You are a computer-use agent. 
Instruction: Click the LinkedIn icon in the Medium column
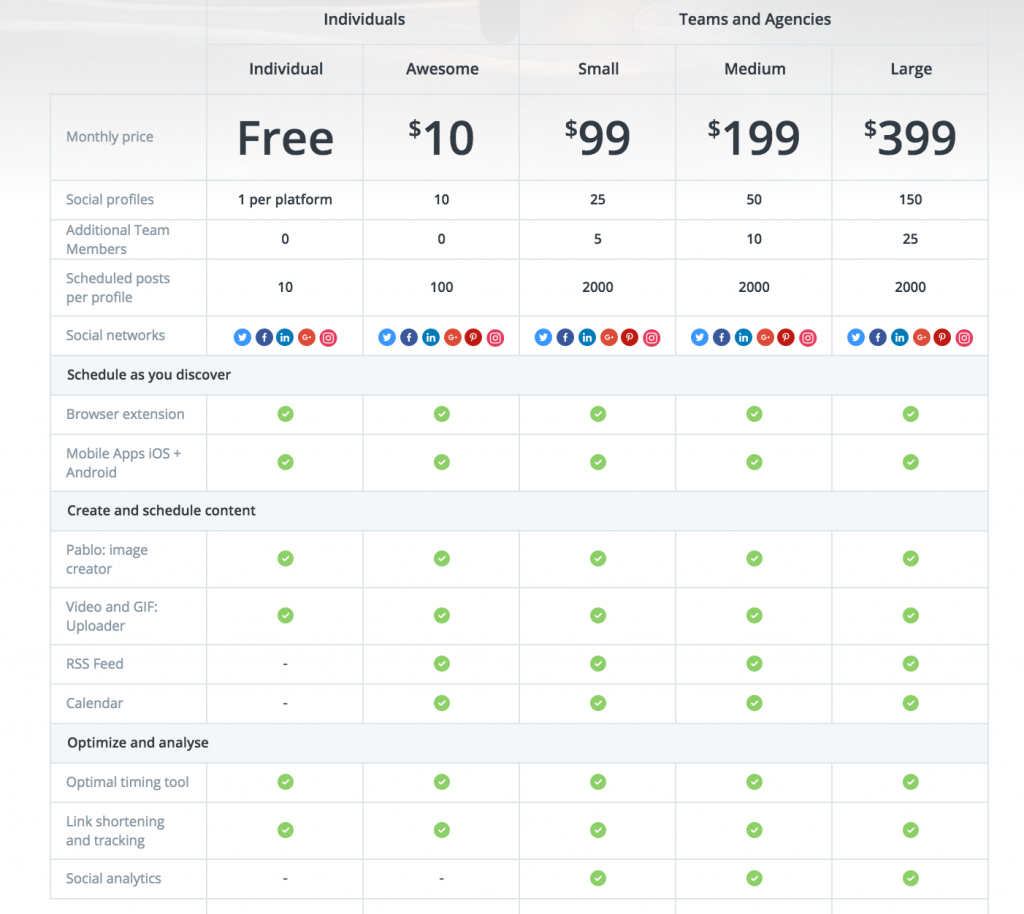point(743,338)
